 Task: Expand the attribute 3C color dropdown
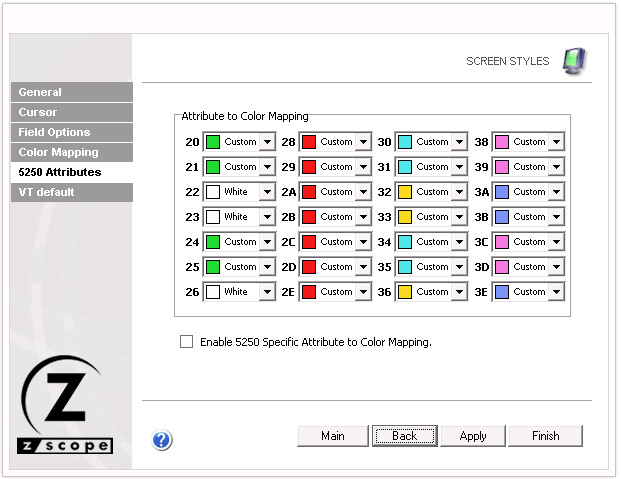[x=556, y=242]
